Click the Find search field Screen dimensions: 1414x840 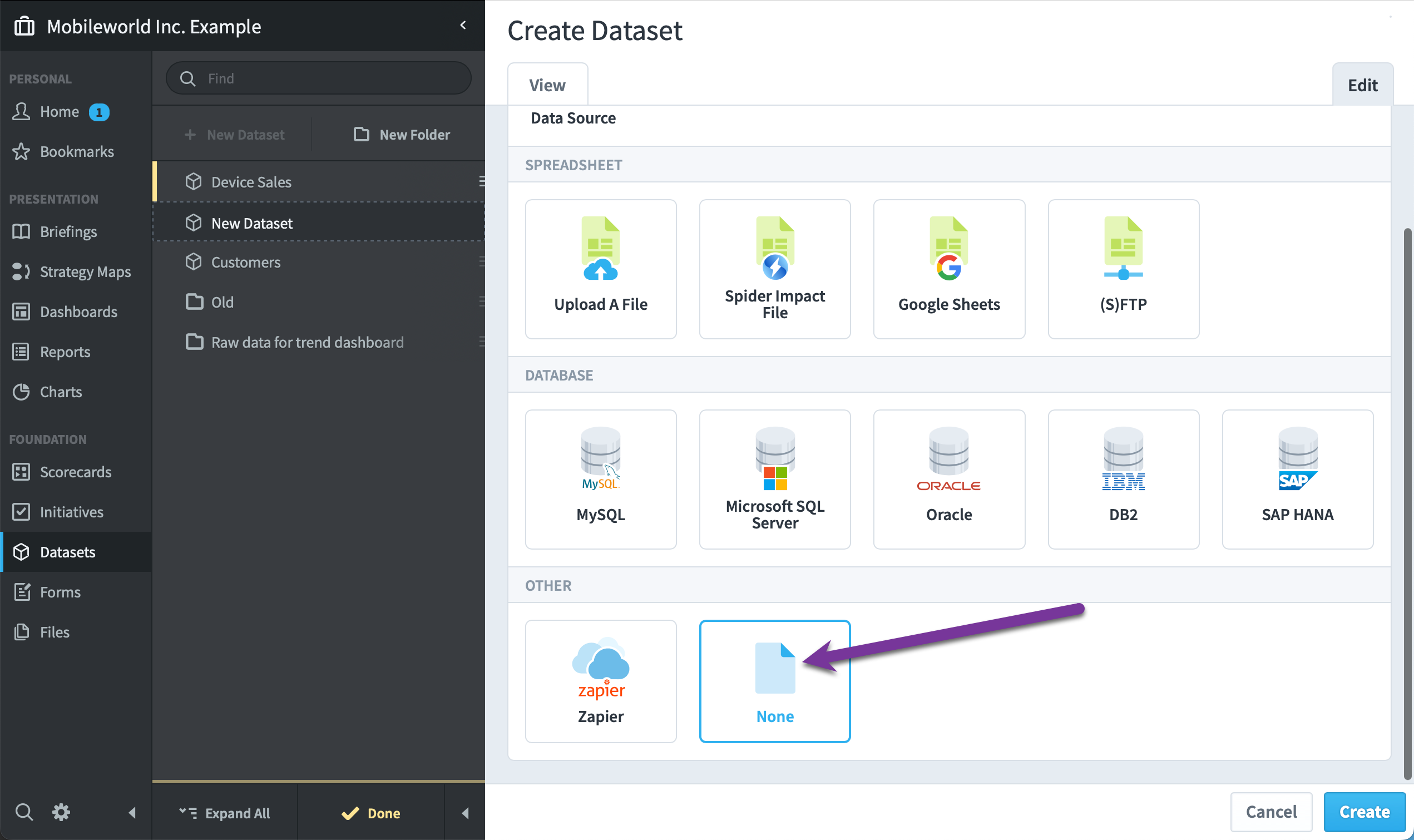pos(318,78)
